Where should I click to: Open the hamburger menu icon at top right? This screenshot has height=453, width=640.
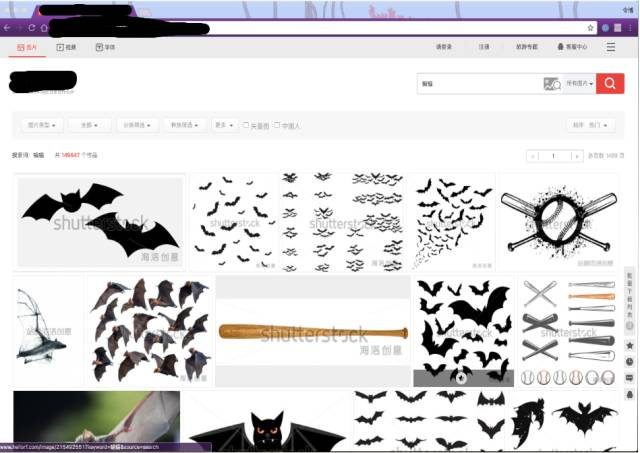(611, 47)
